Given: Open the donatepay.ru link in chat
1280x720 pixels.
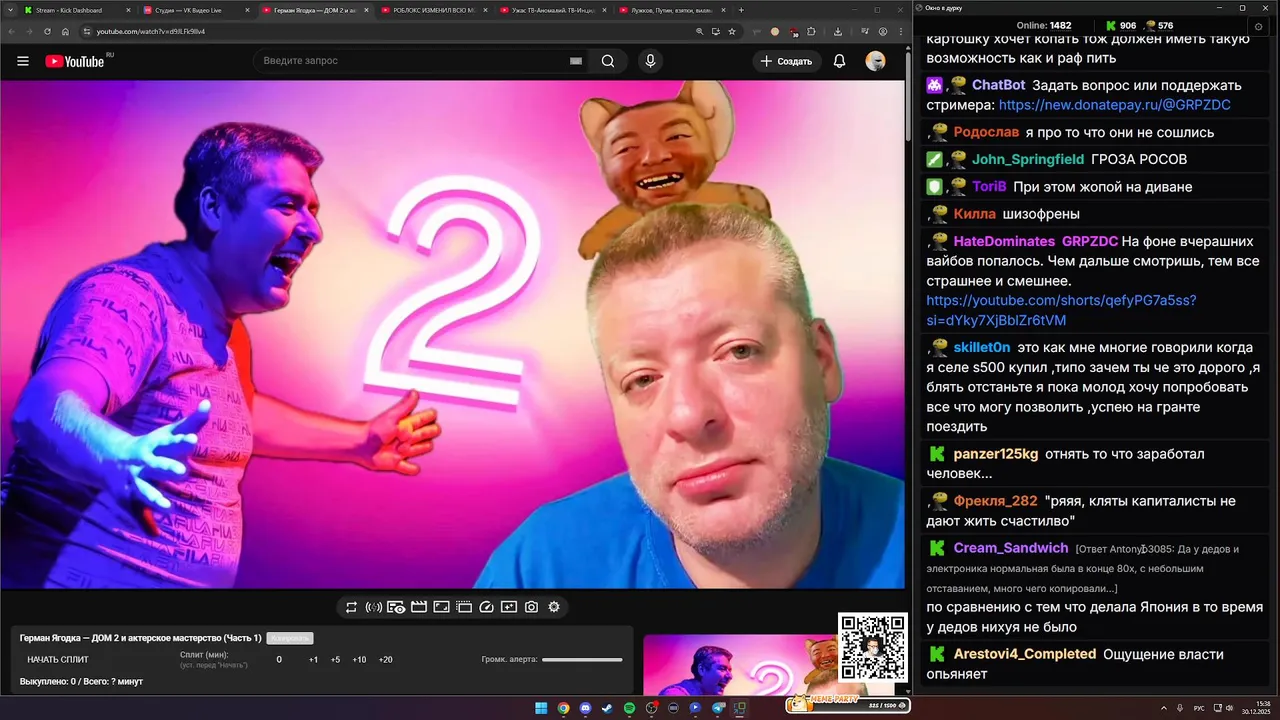Looking at the screenshot, I should pos(1114,105).
